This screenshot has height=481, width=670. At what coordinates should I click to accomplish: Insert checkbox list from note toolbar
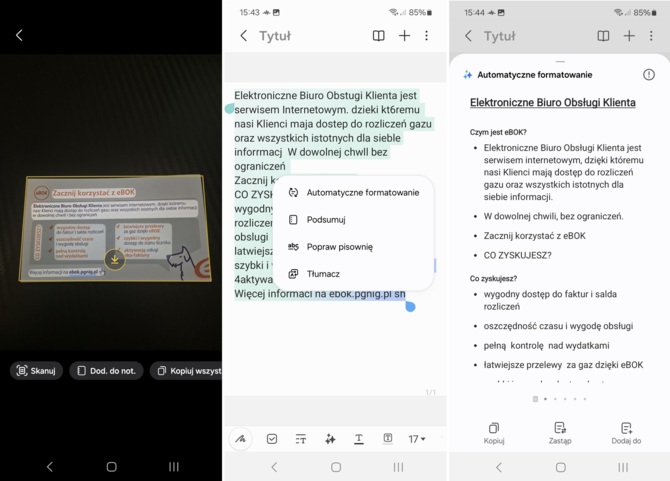point(272,439)
